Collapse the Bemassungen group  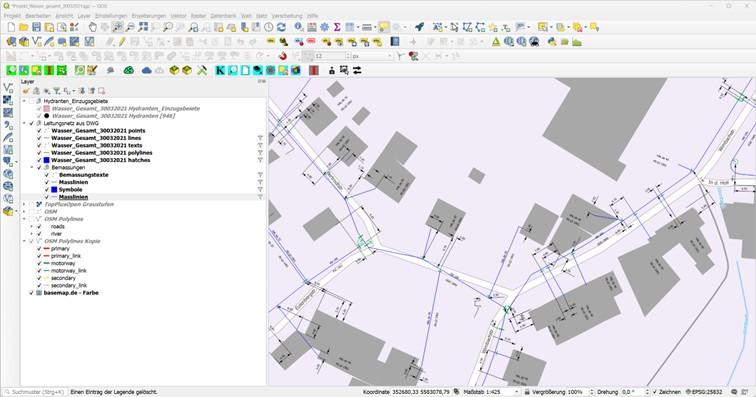[32, 167]
